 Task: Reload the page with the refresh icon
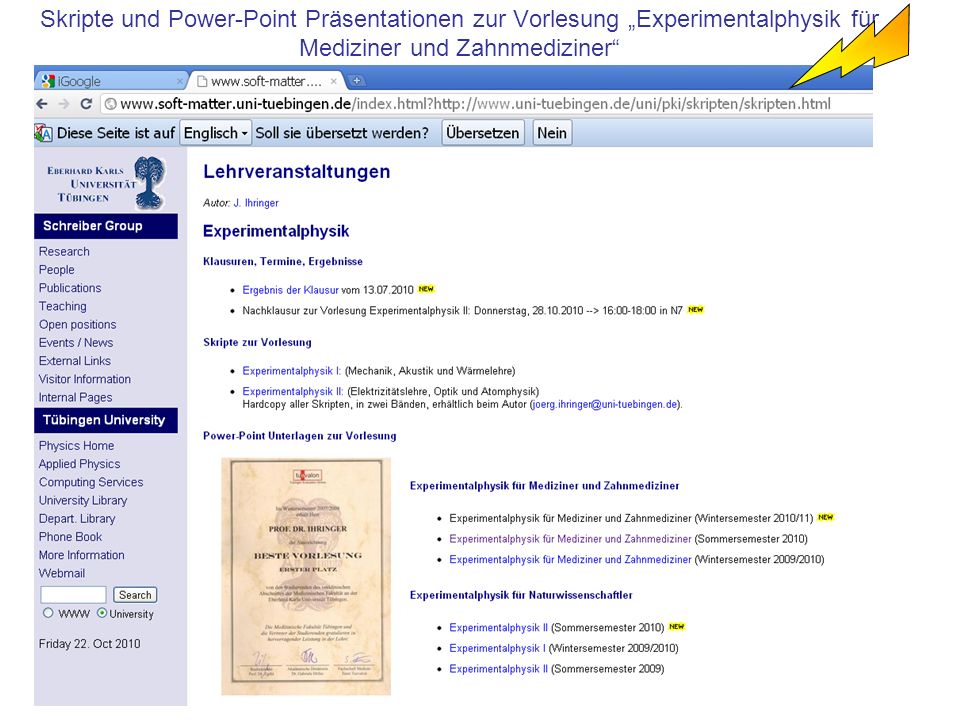tap(86, 104)
